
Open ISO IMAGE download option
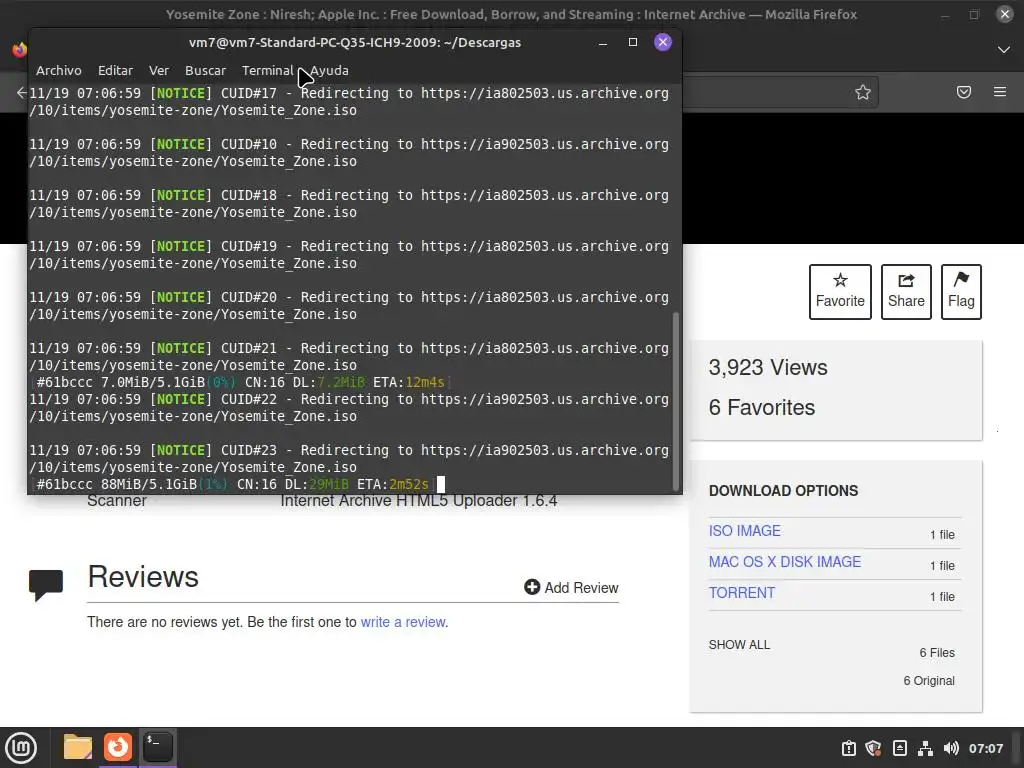pyautogui.click(x=744, y=531)
